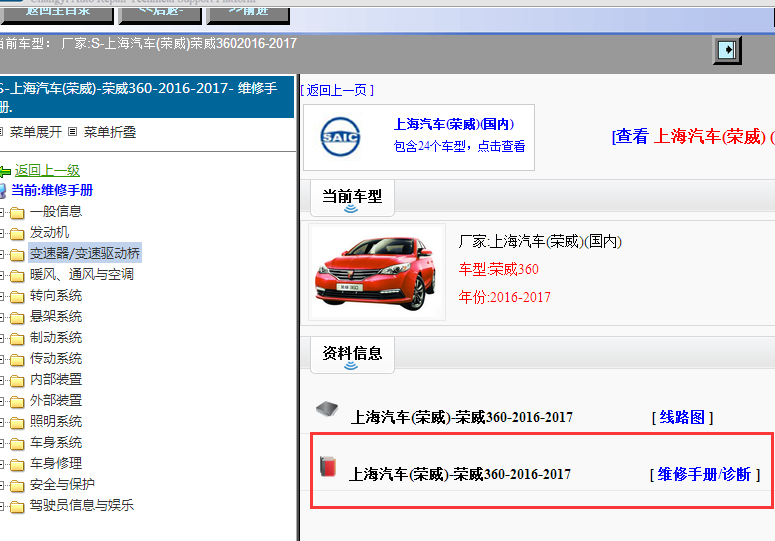This screenshot has width=775, height=541.
Task: Collapse all menus with 菜单折叠
Action: [x=110, y=132]
